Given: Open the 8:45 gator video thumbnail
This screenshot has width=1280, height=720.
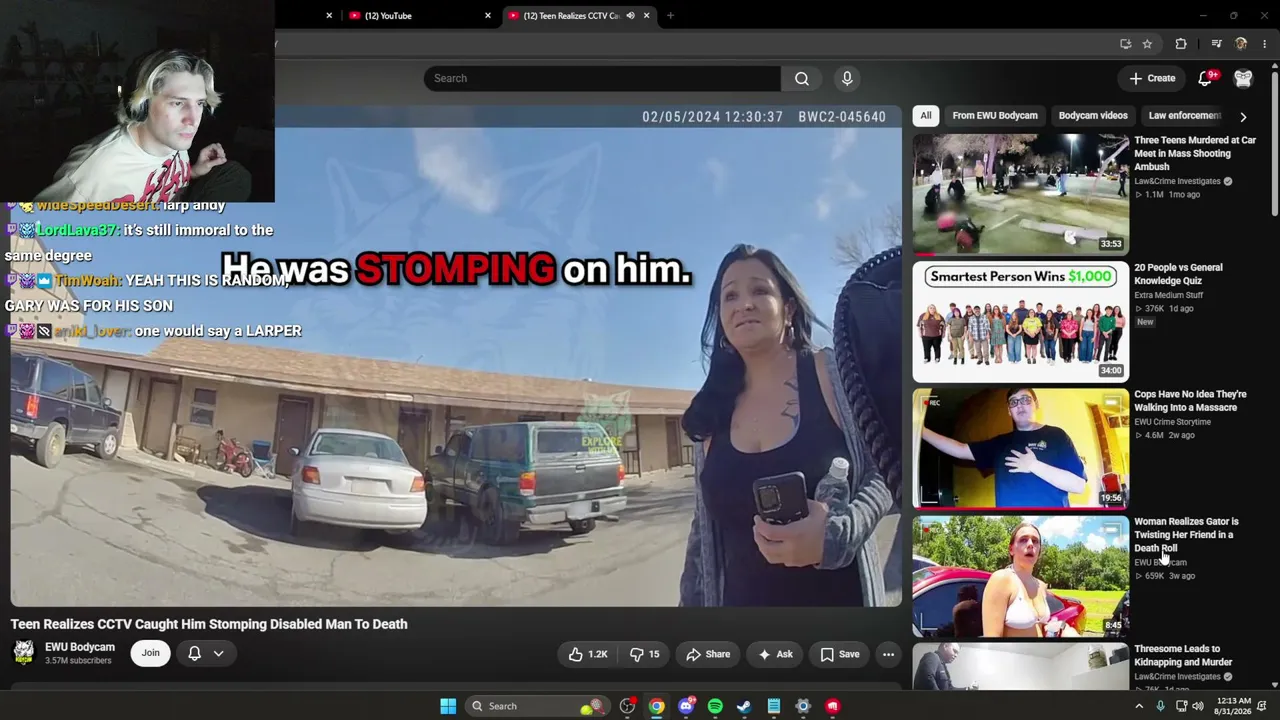Looking at the screenshot, I should [x=1020, y=577].
